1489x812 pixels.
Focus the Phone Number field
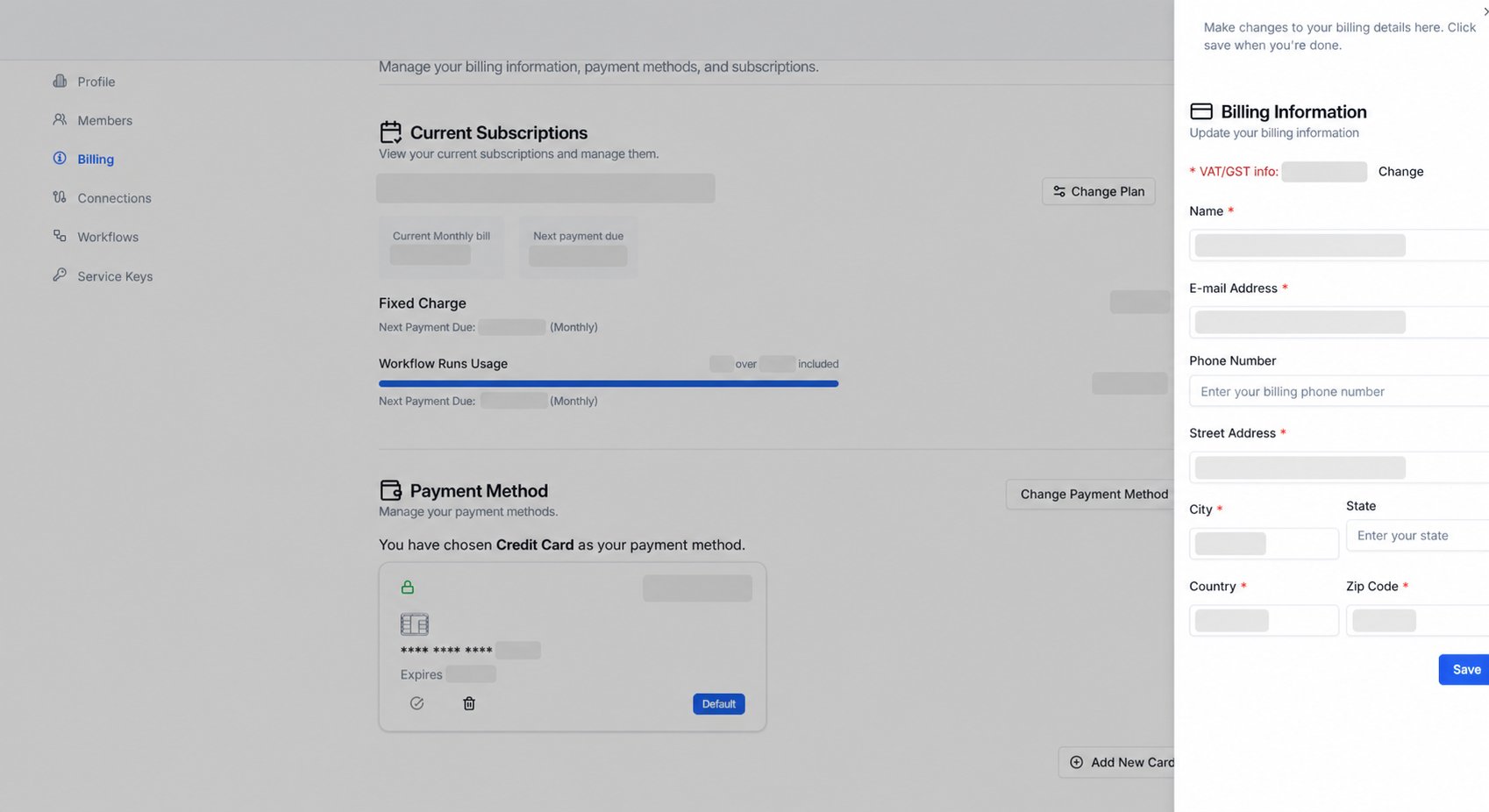click(x=1339, y=391)
